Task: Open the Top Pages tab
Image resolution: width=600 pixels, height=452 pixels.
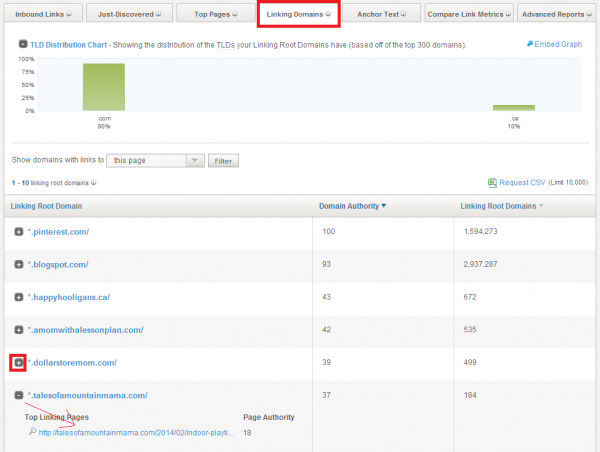Action: (216, 14)
